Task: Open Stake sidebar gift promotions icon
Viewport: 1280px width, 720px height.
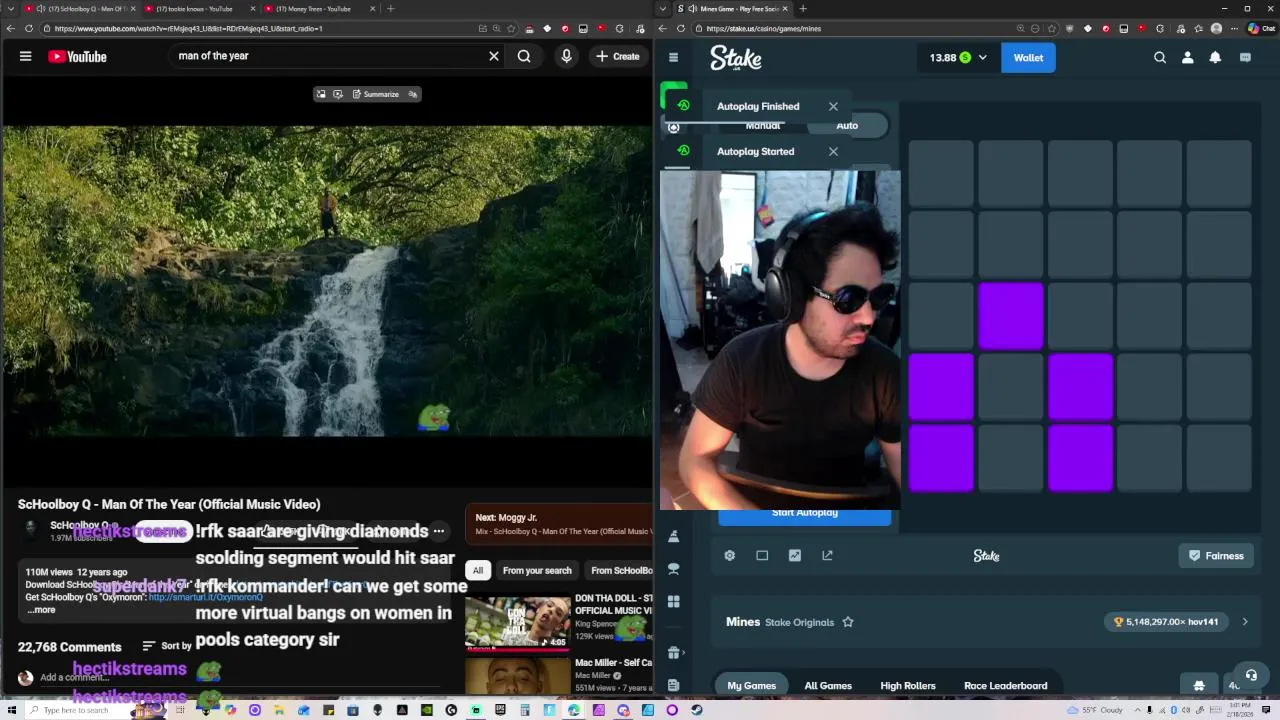Action: [673, 653]
